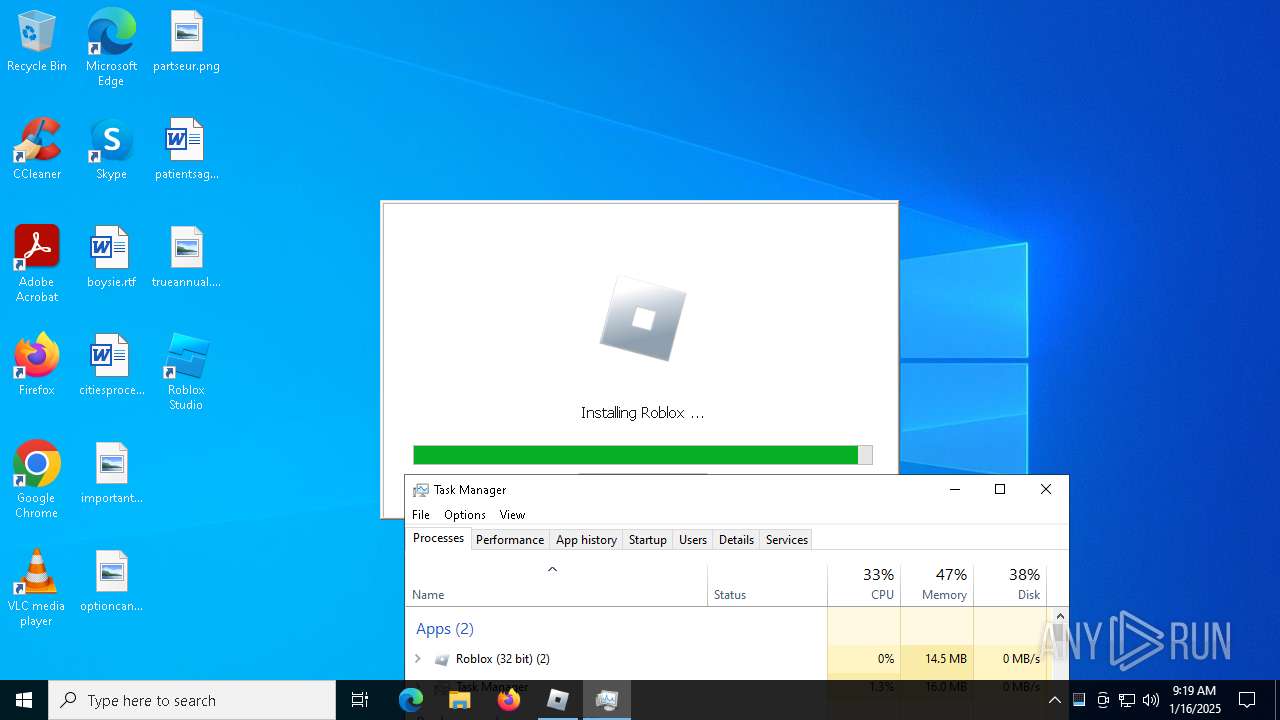Switch to Task Manager taskbar button
Image resolution: width=1280 pixels, height=720 pixels.
pyautogui.click(x=607, y=700)
